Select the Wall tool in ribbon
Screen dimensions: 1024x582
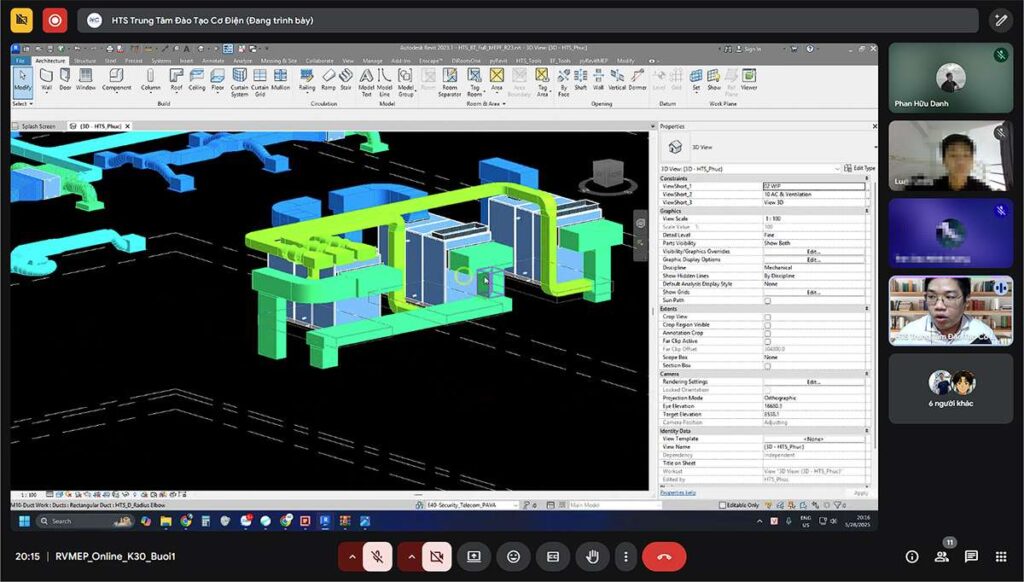tap(46, 79)
